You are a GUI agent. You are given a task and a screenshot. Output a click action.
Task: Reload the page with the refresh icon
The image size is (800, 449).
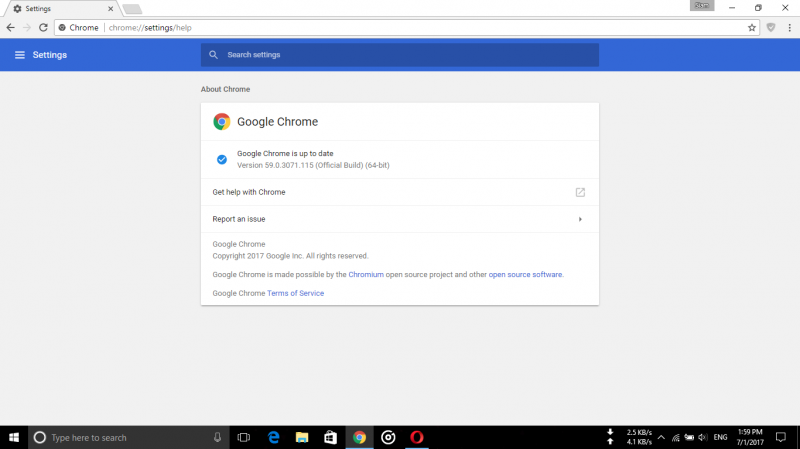(43, 28)
